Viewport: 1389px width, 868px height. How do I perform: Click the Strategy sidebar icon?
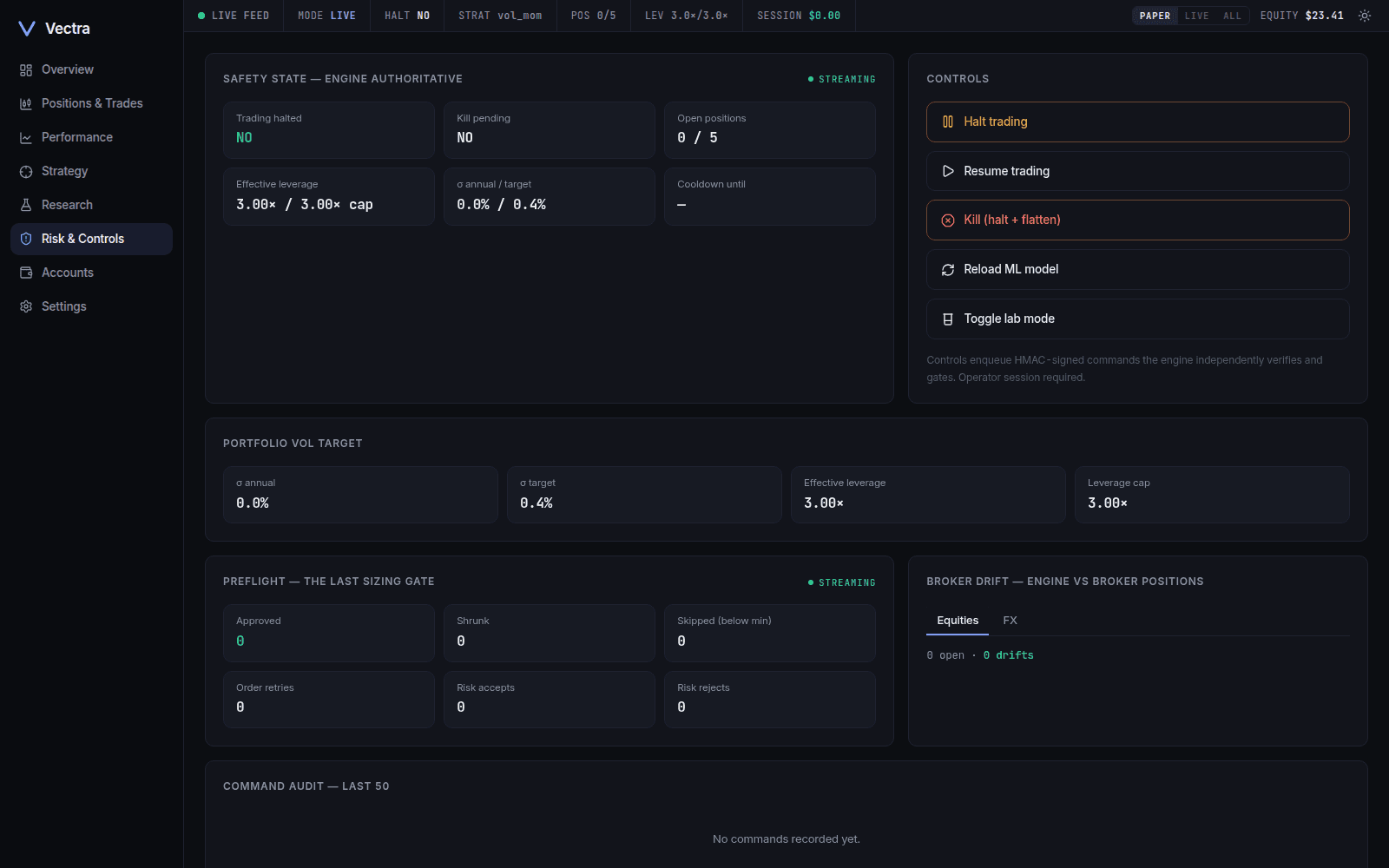tap(26, 171)
